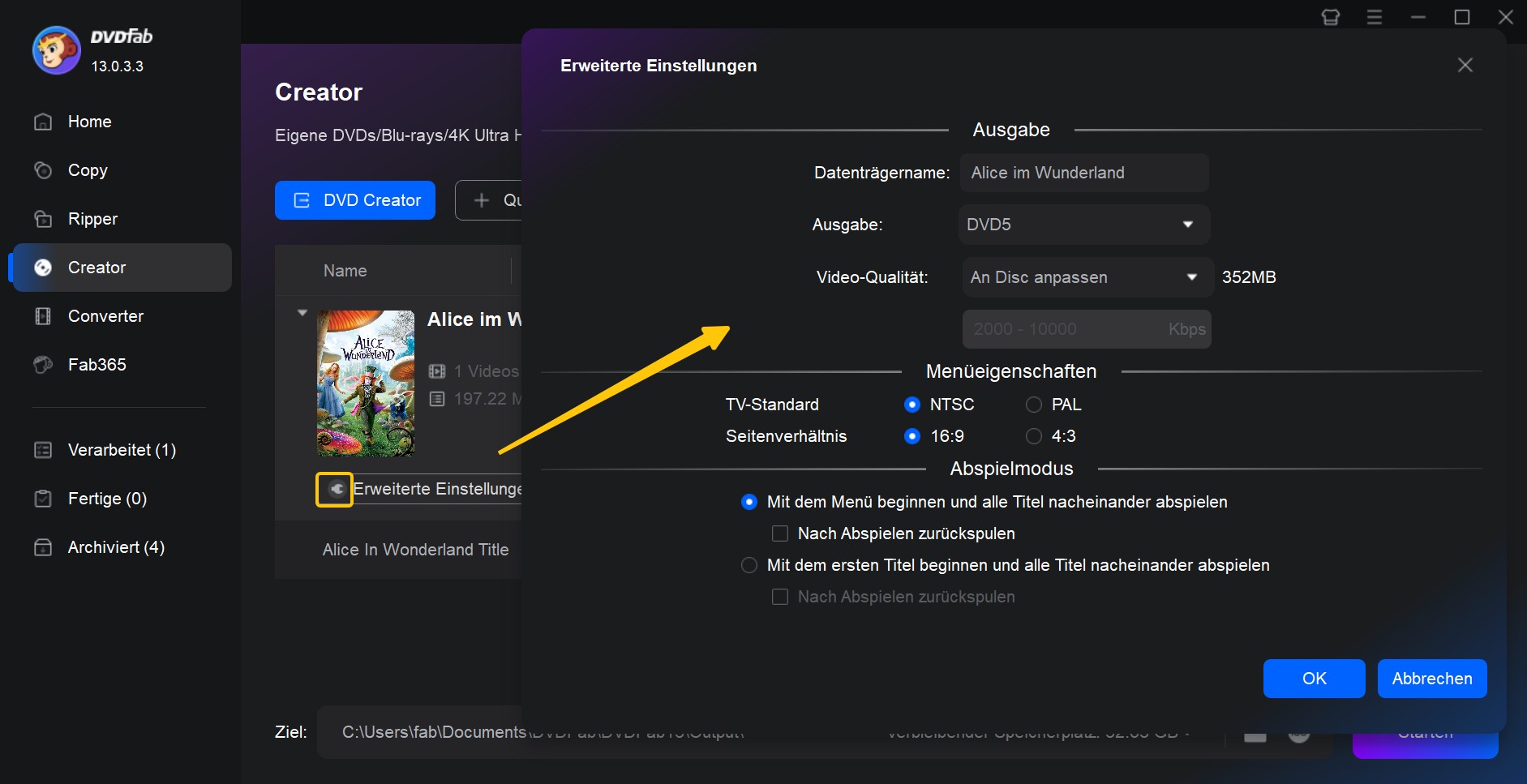
Task: Select the PAL TV standard
Action: (1034, 405)
